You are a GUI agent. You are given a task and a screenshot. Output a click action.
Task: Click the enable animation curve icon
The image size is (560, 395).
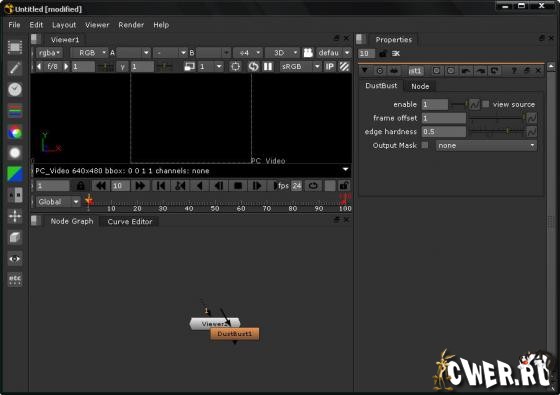474,104
